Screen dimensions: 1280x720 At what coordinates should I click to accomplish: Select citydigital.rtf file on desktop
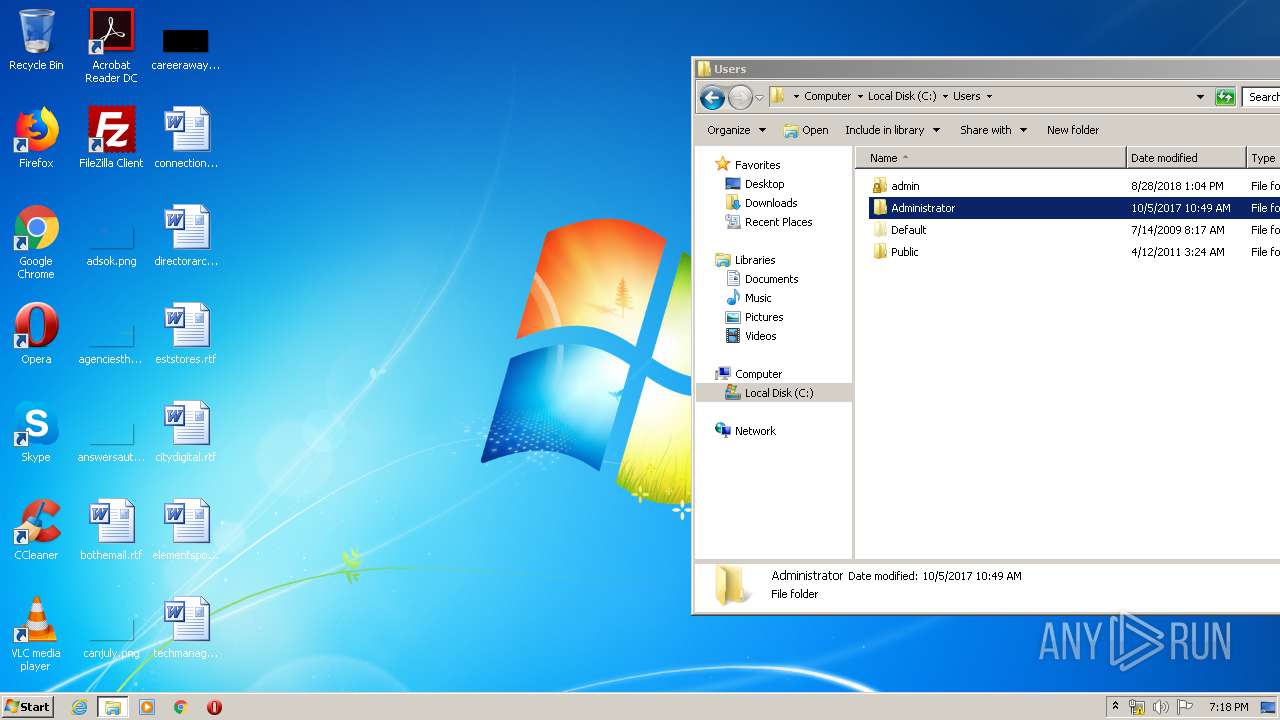tap(186, 432)
